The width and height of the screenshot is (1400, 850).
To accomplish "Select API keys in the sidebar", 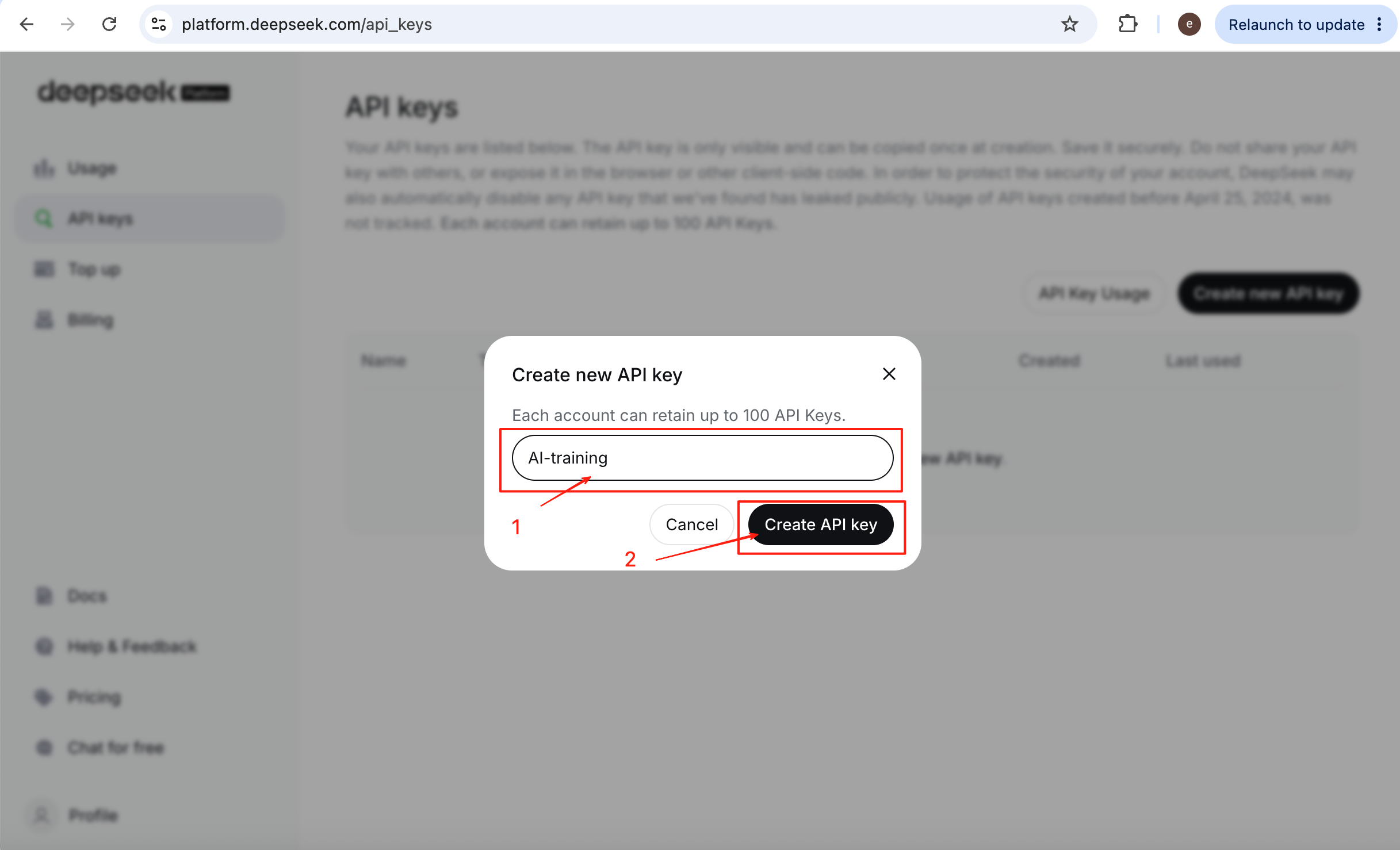I will (x=150, y=219).
